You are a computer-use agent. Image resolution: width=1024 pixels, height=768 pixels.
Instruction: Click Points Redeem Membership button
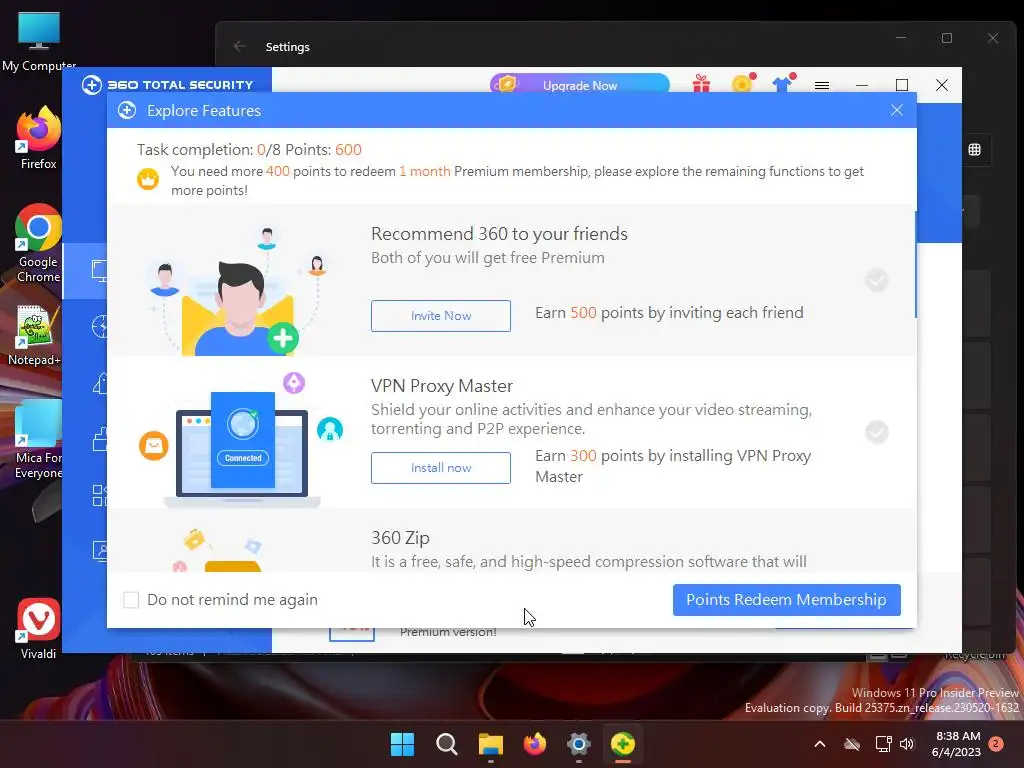pyautogui.click(x=786, y=600)
